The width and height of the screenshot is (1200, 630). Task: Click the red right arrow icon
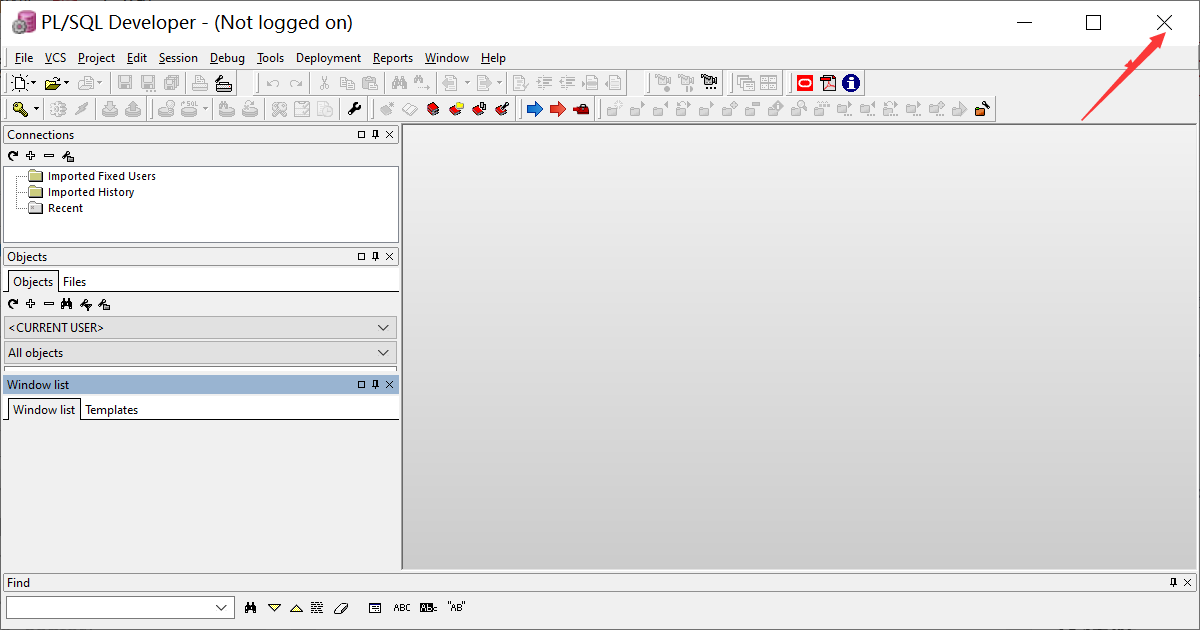[557, 109]
